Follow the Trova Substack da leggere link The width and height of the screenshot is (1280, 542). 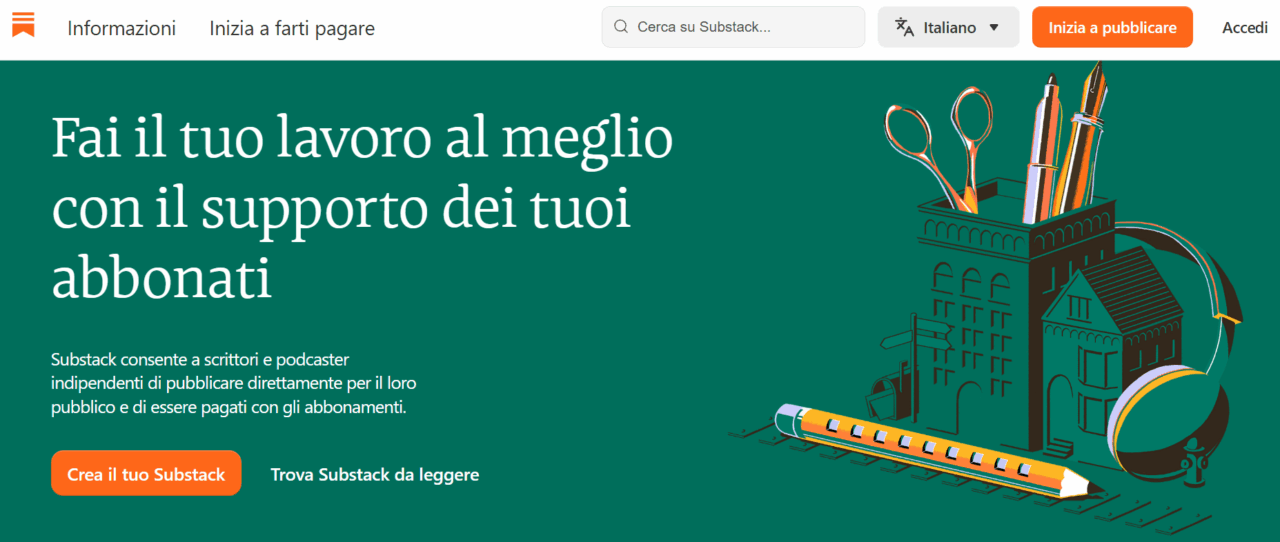point(375,474)
